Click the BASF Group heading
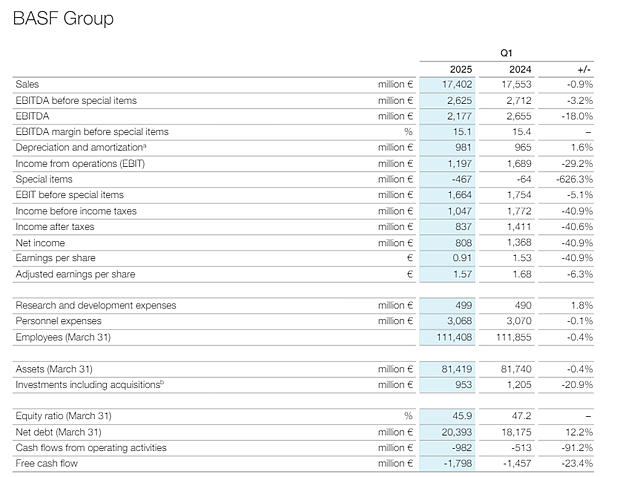Screen dimensions: 640x477 pos(63,18)
